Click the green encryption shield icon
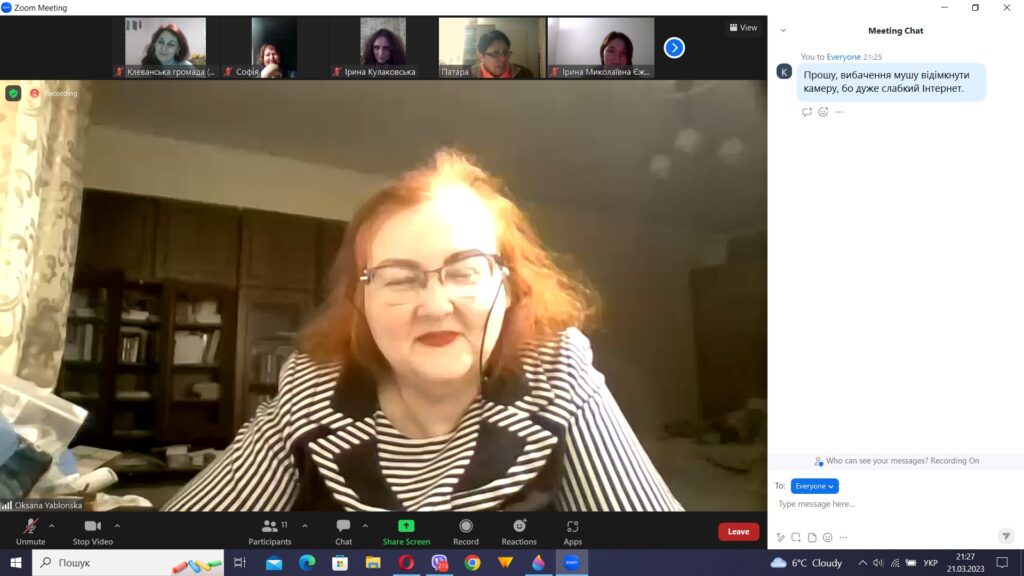The image size is (1024, 576). (x=13, y=93)
